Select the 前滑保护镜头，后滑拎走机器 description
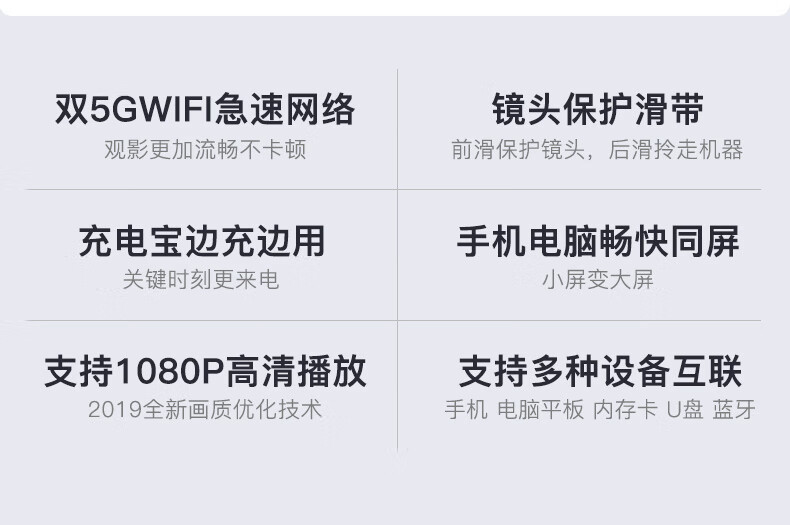 [597, 150]
